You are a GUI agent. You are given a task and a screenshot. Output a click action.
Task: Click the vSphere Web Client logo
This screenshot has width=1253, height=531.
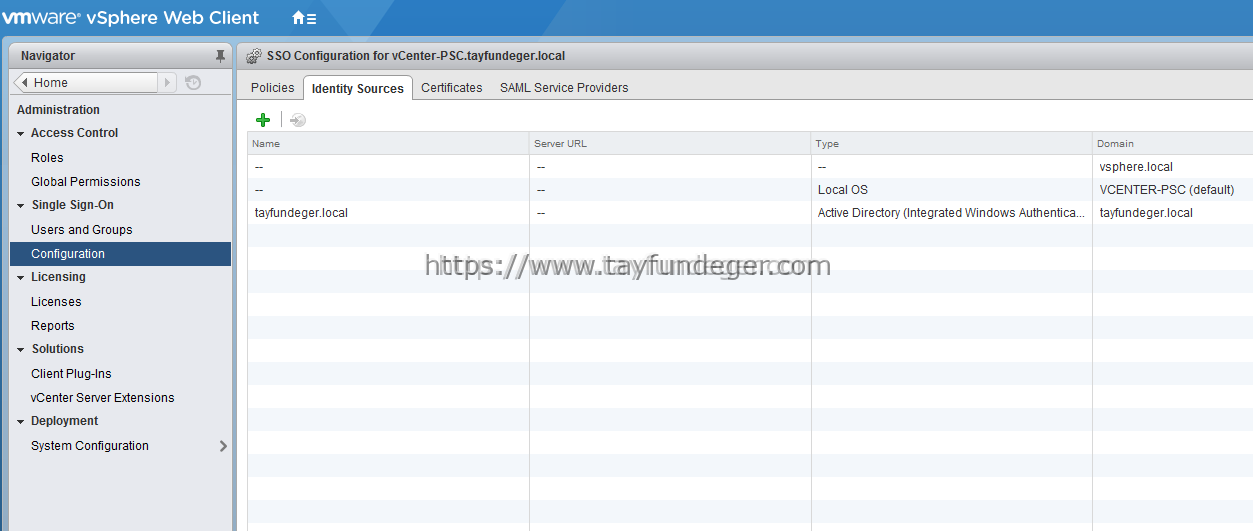(x=130, y=18)
